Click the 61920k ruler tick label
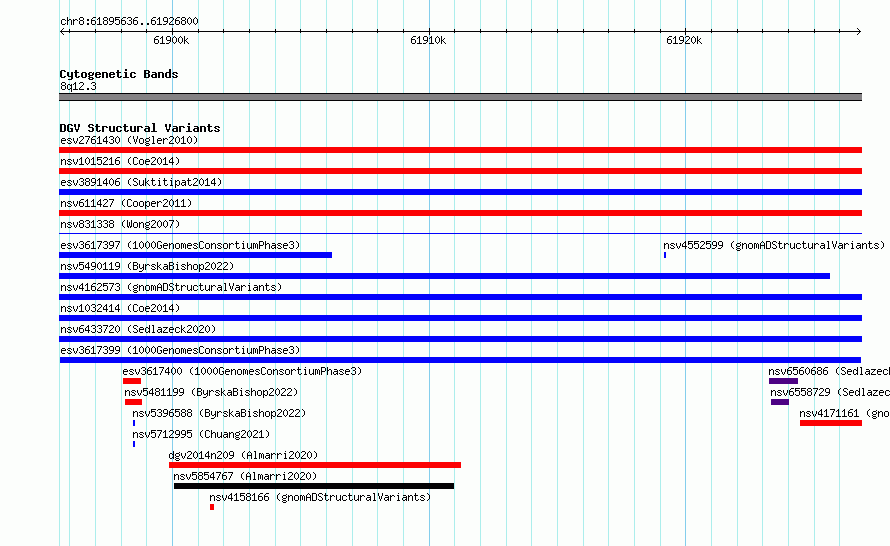The image size is (890, 546). [684, 40]
